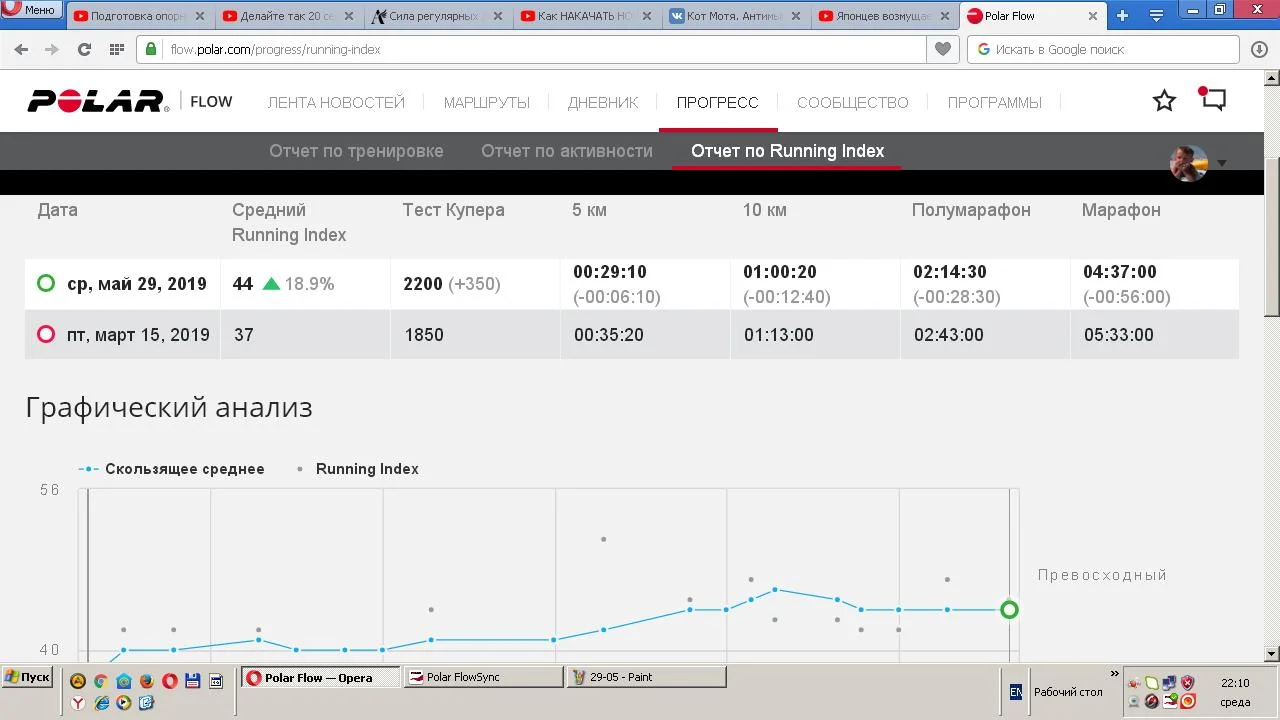Click the green padlock security icon

[151, 49]
